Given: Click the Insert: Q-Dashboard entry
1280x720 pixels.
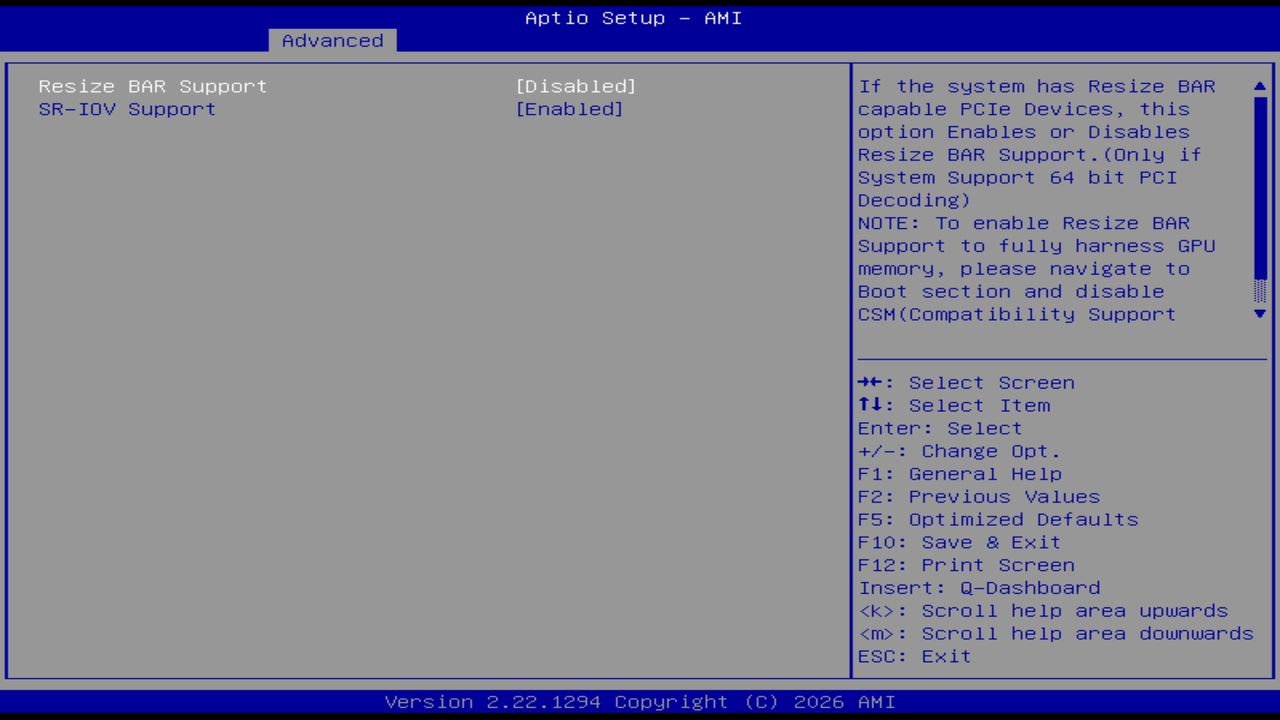Looking at the screenshot, I should (x=979, y=588).
